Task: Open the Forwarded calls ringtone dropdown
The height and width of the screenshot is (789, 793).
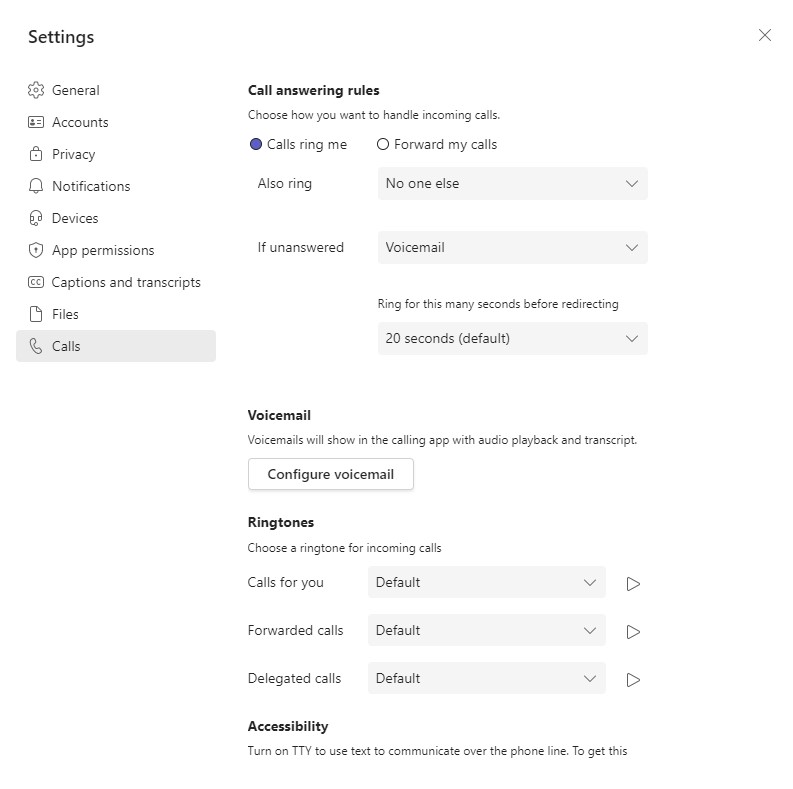Action: [487, 630]
